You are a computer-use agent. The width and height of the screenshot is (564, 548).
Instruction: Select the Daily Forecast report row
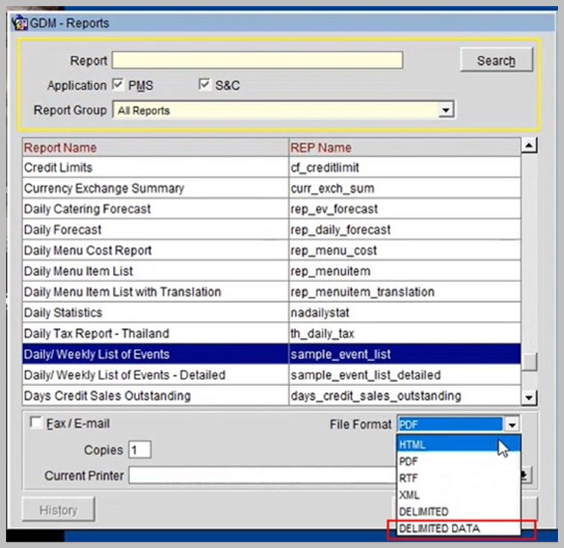click(x=271, y=230)
